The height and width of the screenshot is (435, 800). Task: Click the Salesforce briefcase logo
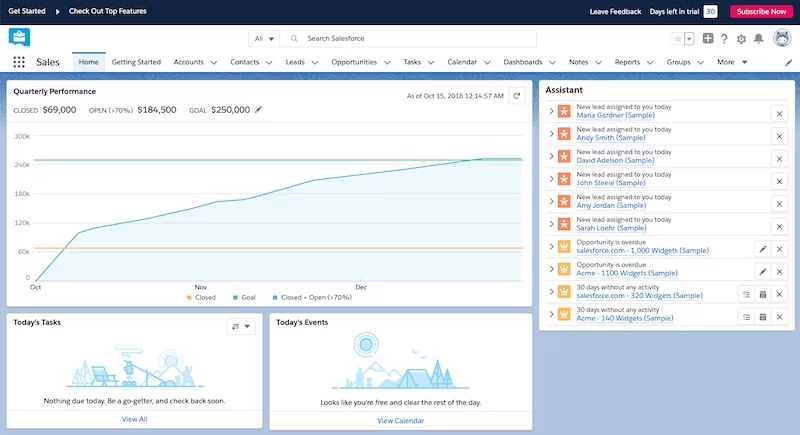19,38
